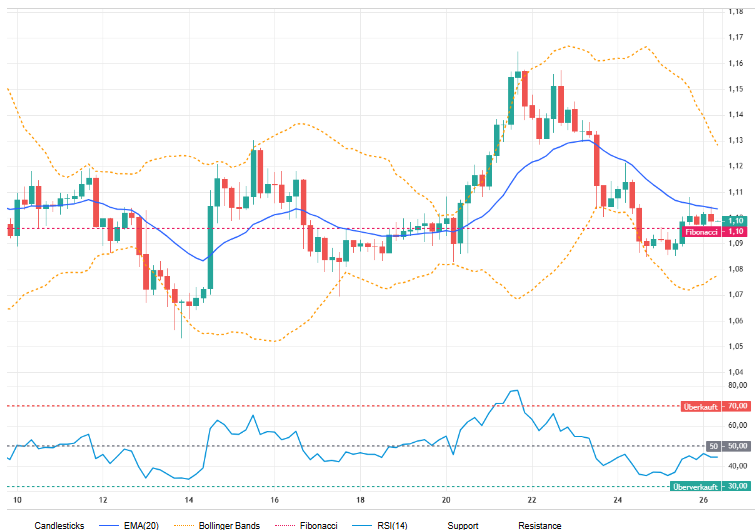Click the 1,11 price axis label
This screenshot has width=755, height=532.
735,192
